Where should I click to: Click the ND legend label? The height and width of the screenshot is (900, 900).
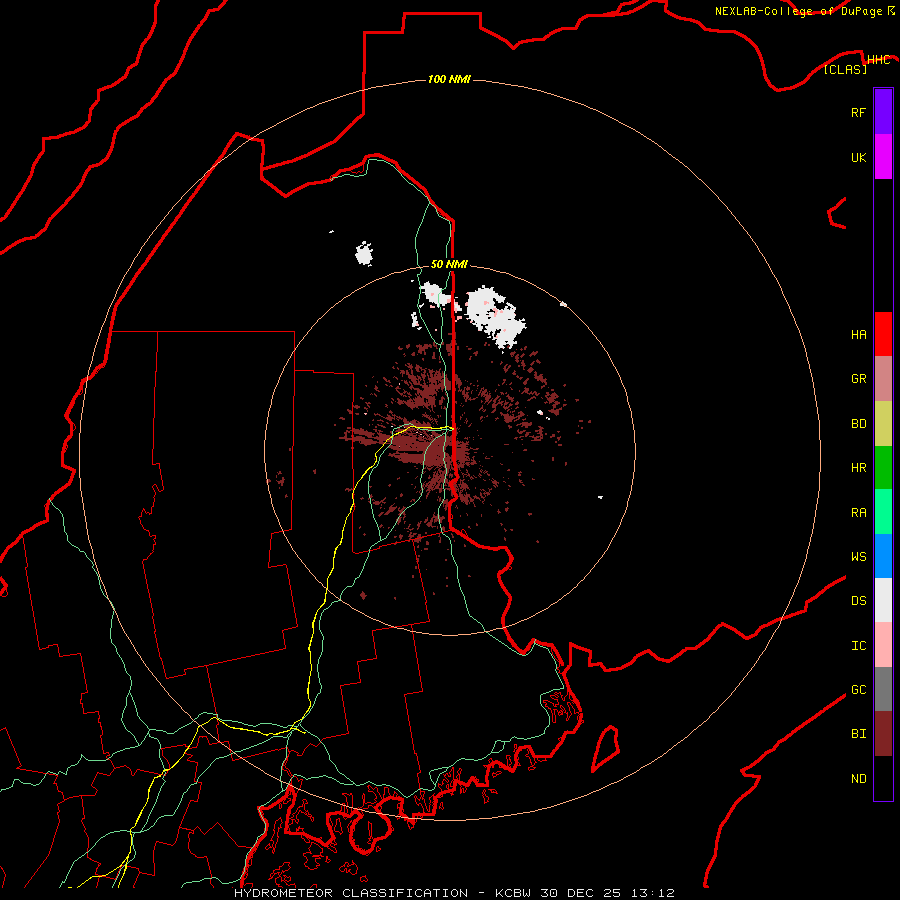pos(858,779)
